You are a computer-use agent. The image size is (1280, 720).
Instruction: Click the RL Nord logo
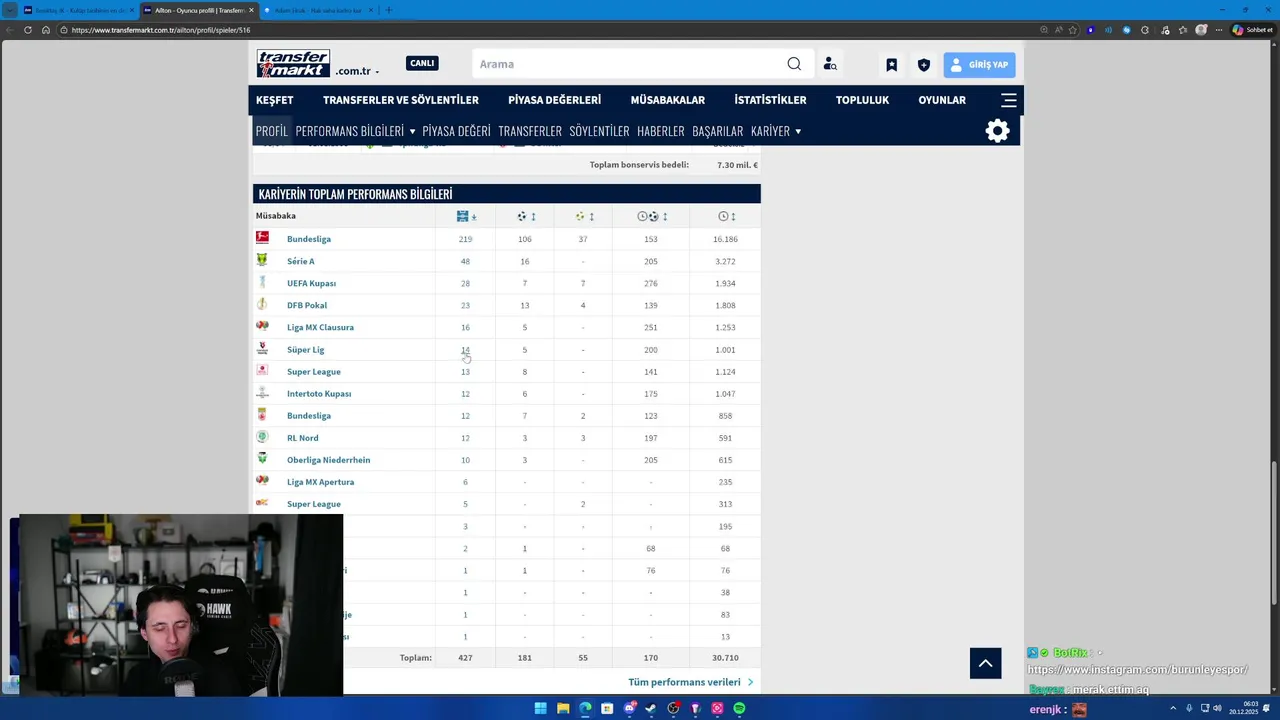(x=262, y=437)
